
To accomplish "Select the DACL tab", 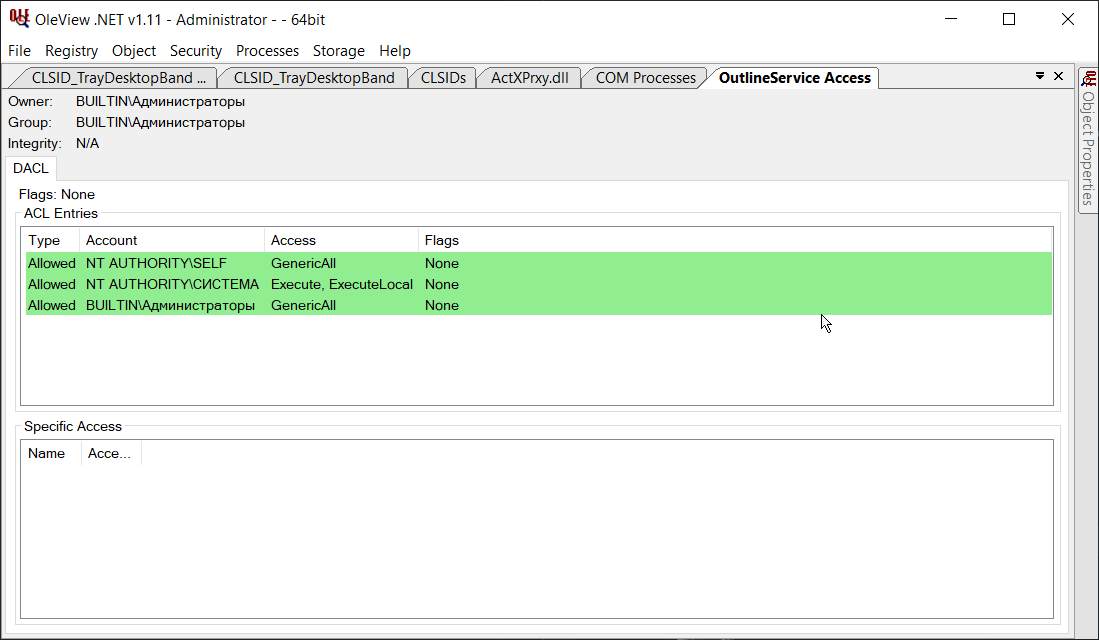I will pyautogui.click(x=31, y=168).
